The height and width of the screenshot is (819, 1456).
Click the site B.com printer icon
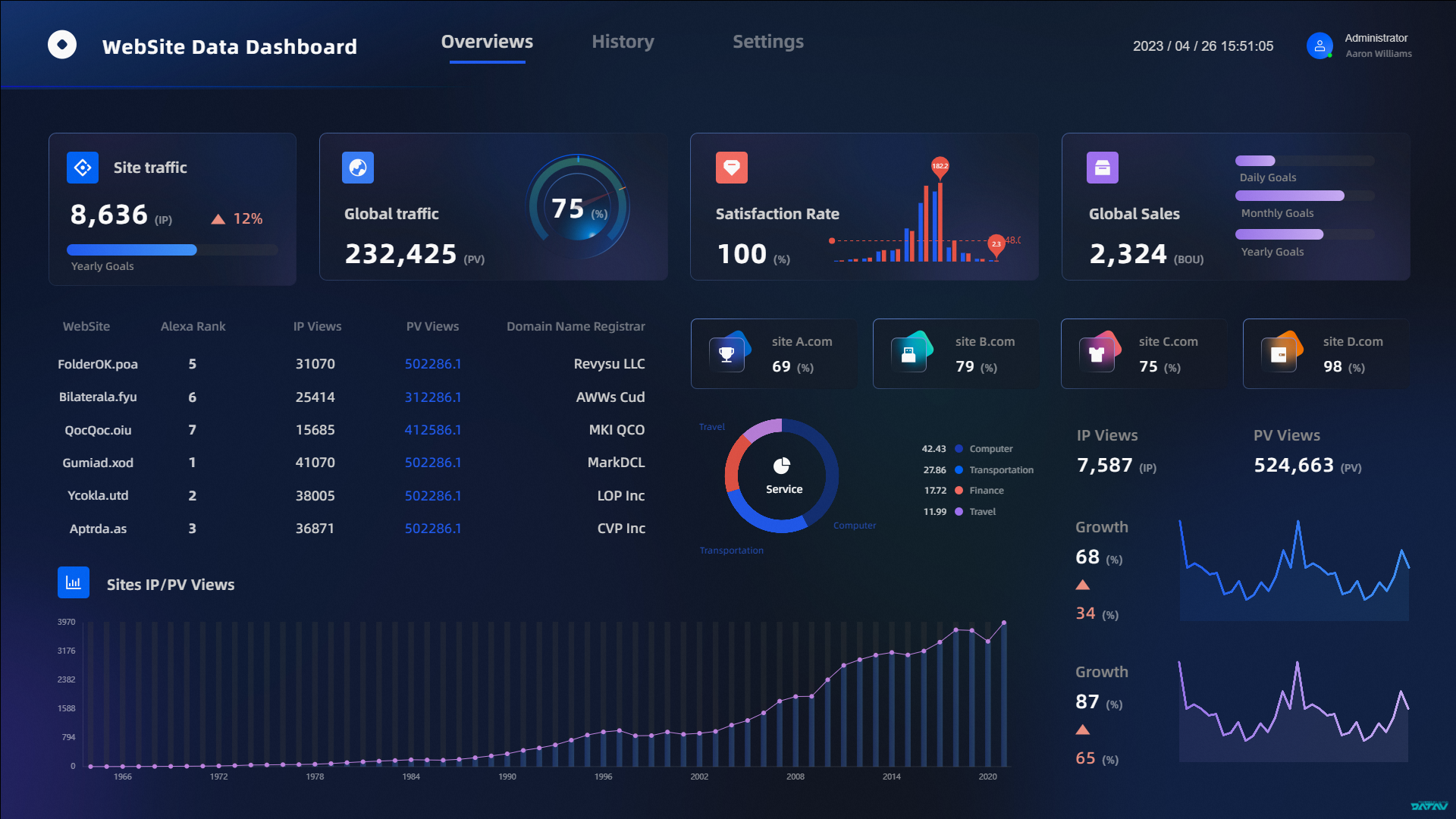[x=909, y=353]
